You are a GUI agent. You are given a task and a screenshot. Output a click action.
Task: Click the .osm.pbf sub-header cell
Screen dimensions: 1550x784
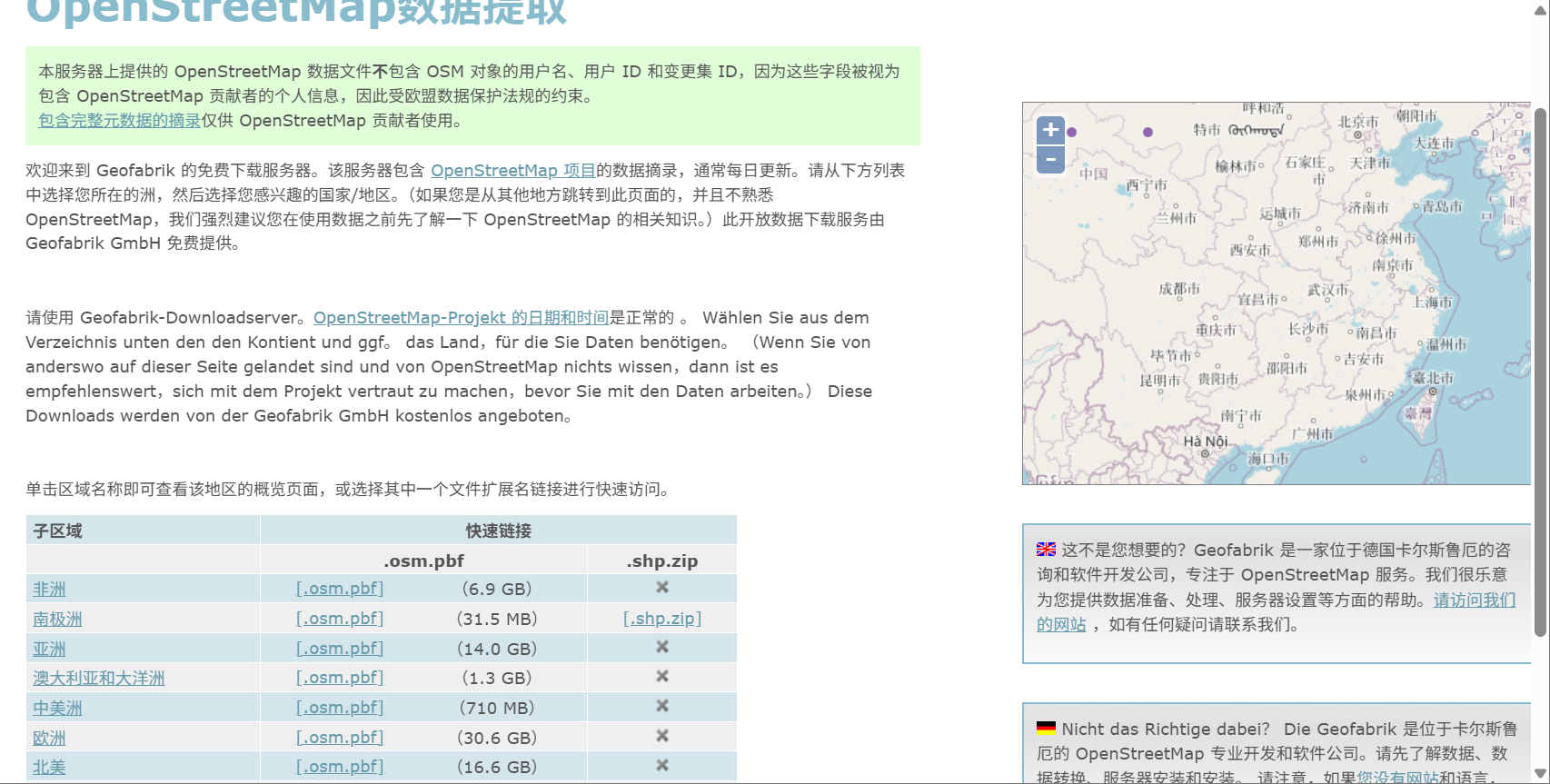point(424,561)
